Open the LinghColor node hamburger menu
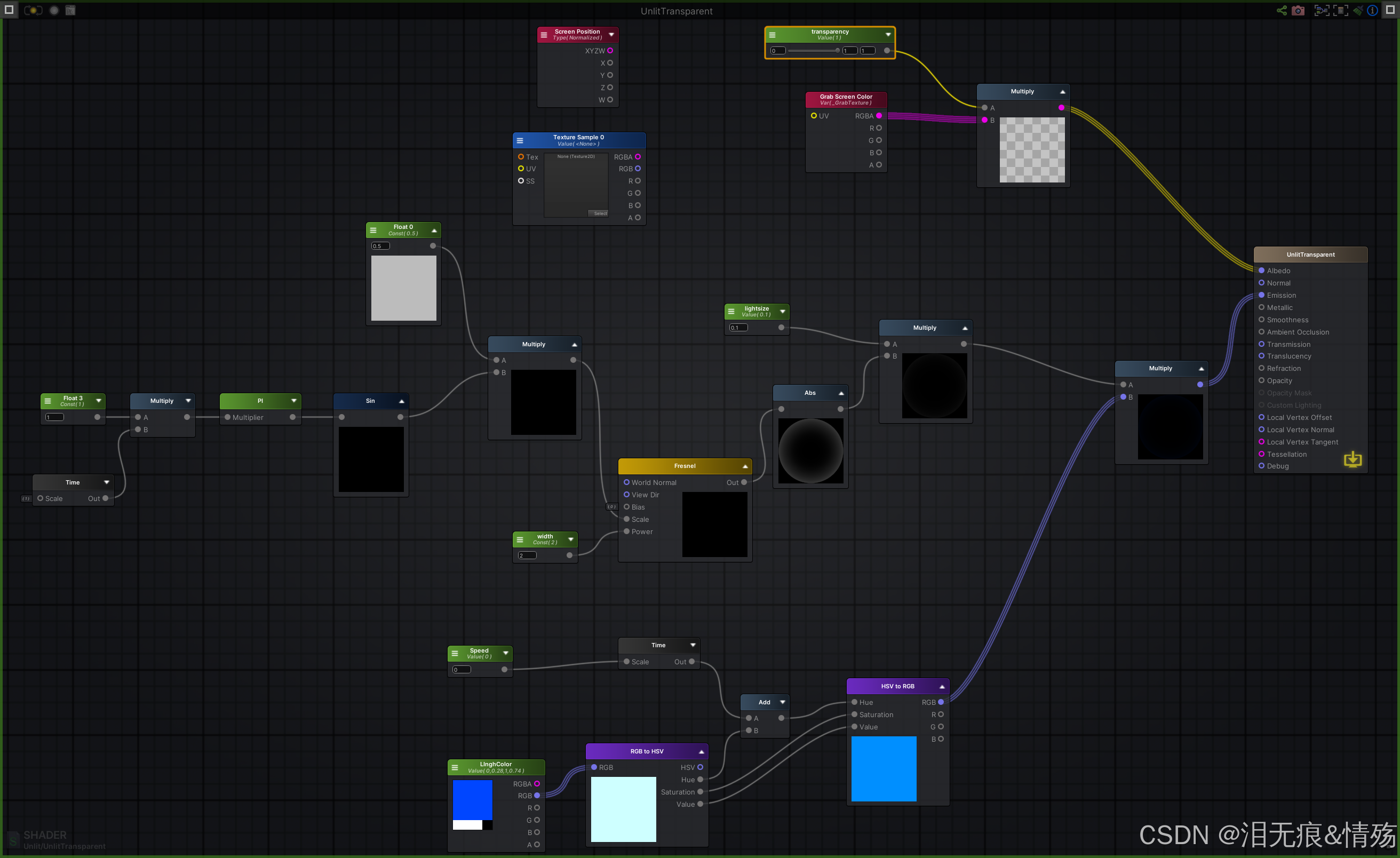 tap(455, 768)
